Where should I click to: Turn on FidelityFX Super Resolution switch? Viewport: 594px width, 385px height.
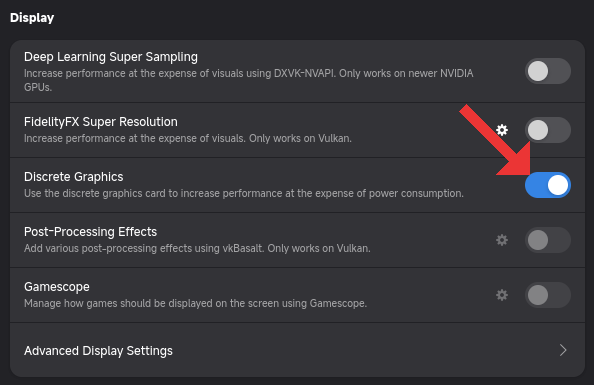coord(548,130)
